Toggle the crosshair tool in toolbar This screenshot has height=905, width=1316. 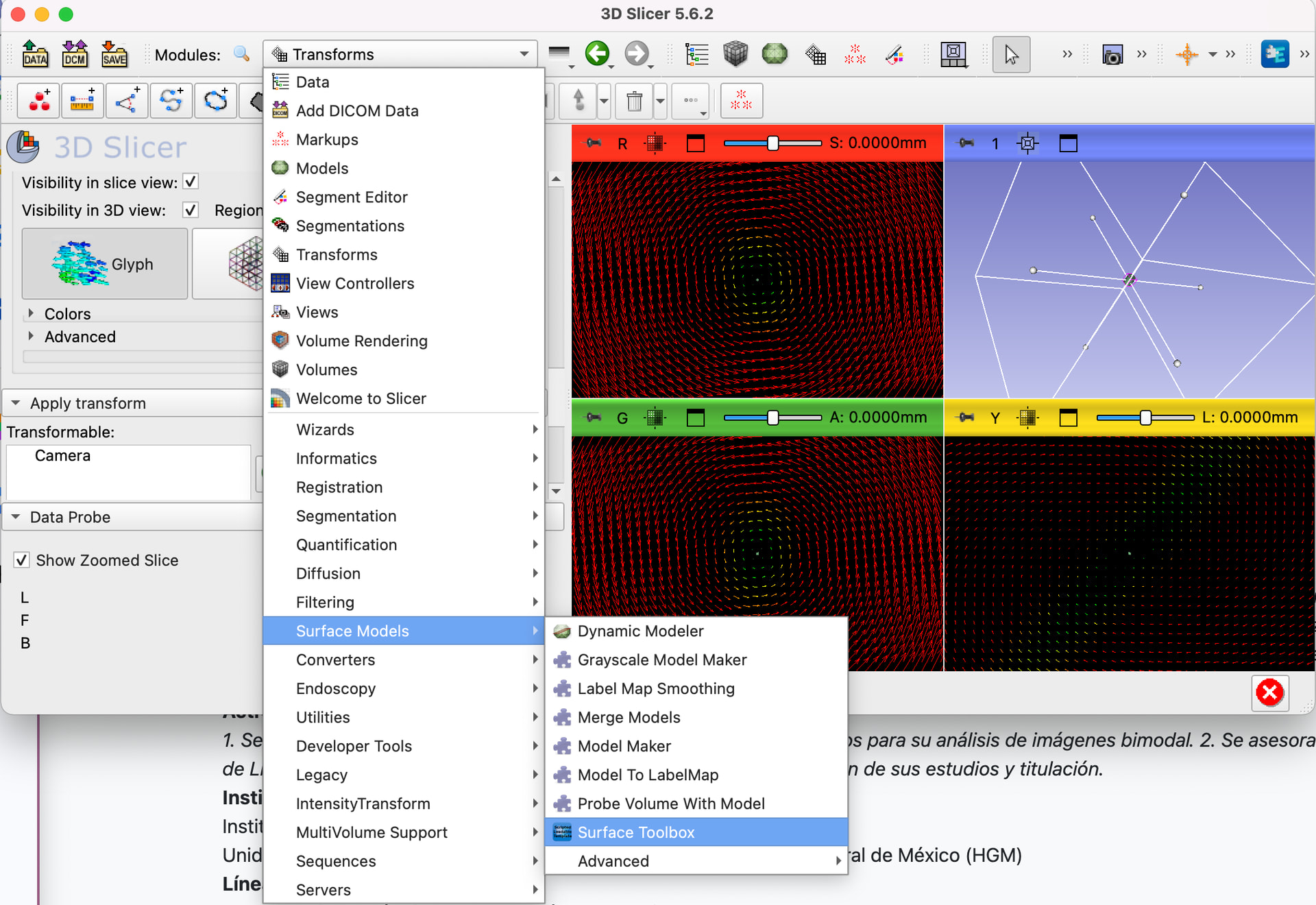pos(1186,54)
